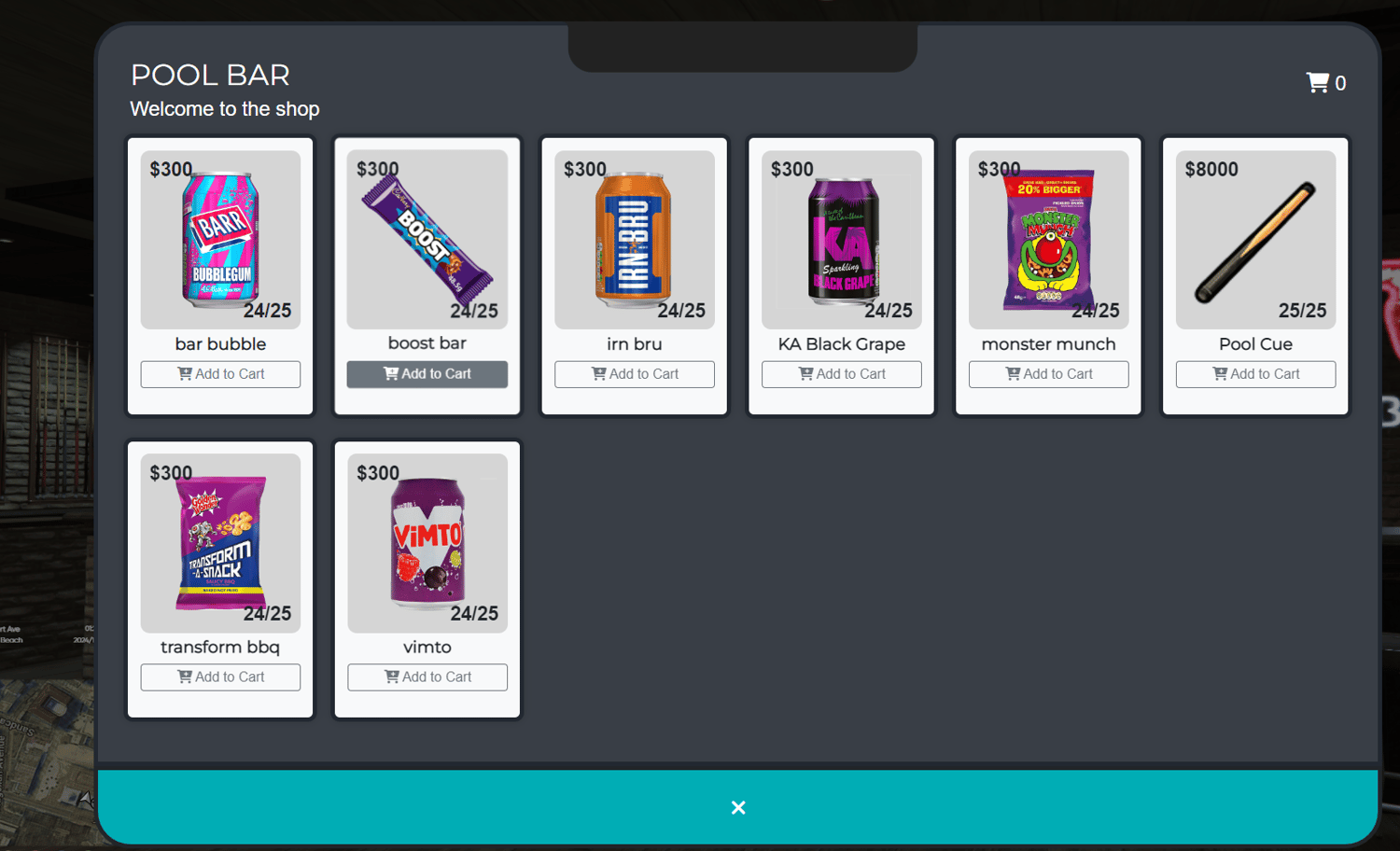Select the pool cue stick image
Image resolution: width=1400 pixels, height=851 pixels.
(x=1255, y=243)
